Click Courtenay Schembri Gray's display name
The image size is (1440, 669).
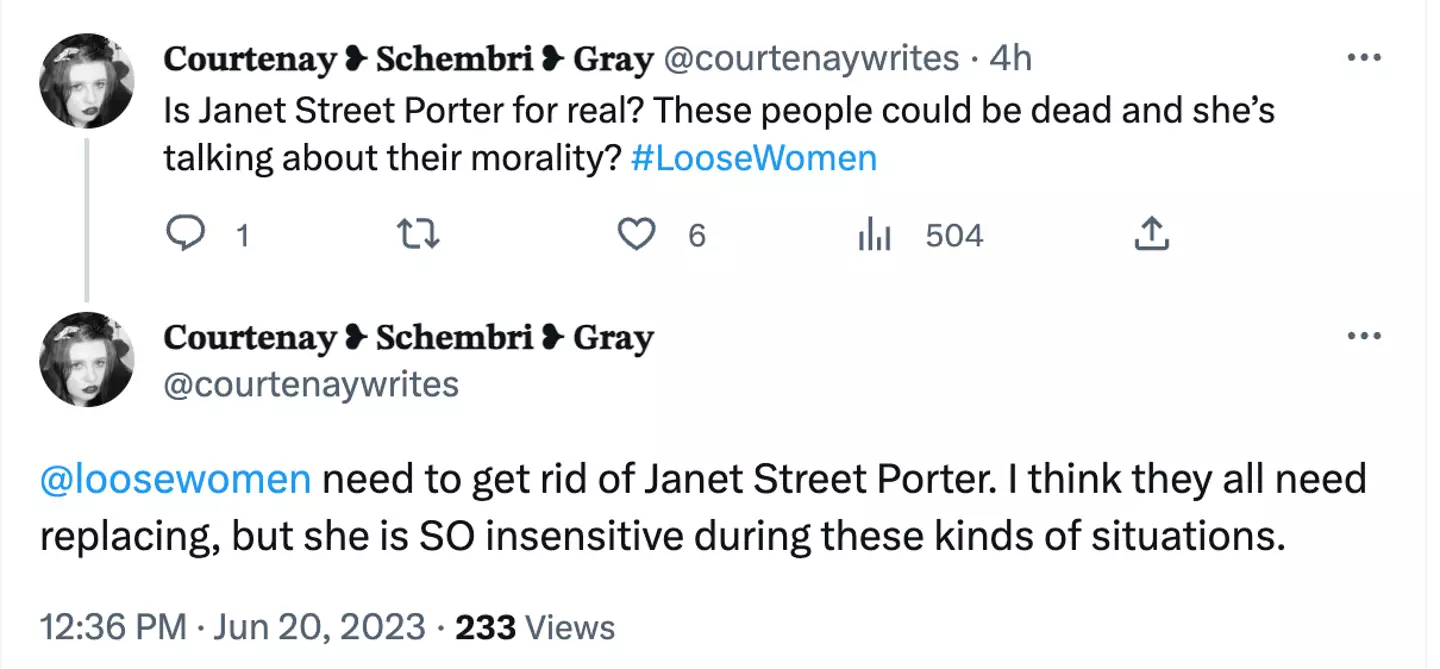(408, 58)
